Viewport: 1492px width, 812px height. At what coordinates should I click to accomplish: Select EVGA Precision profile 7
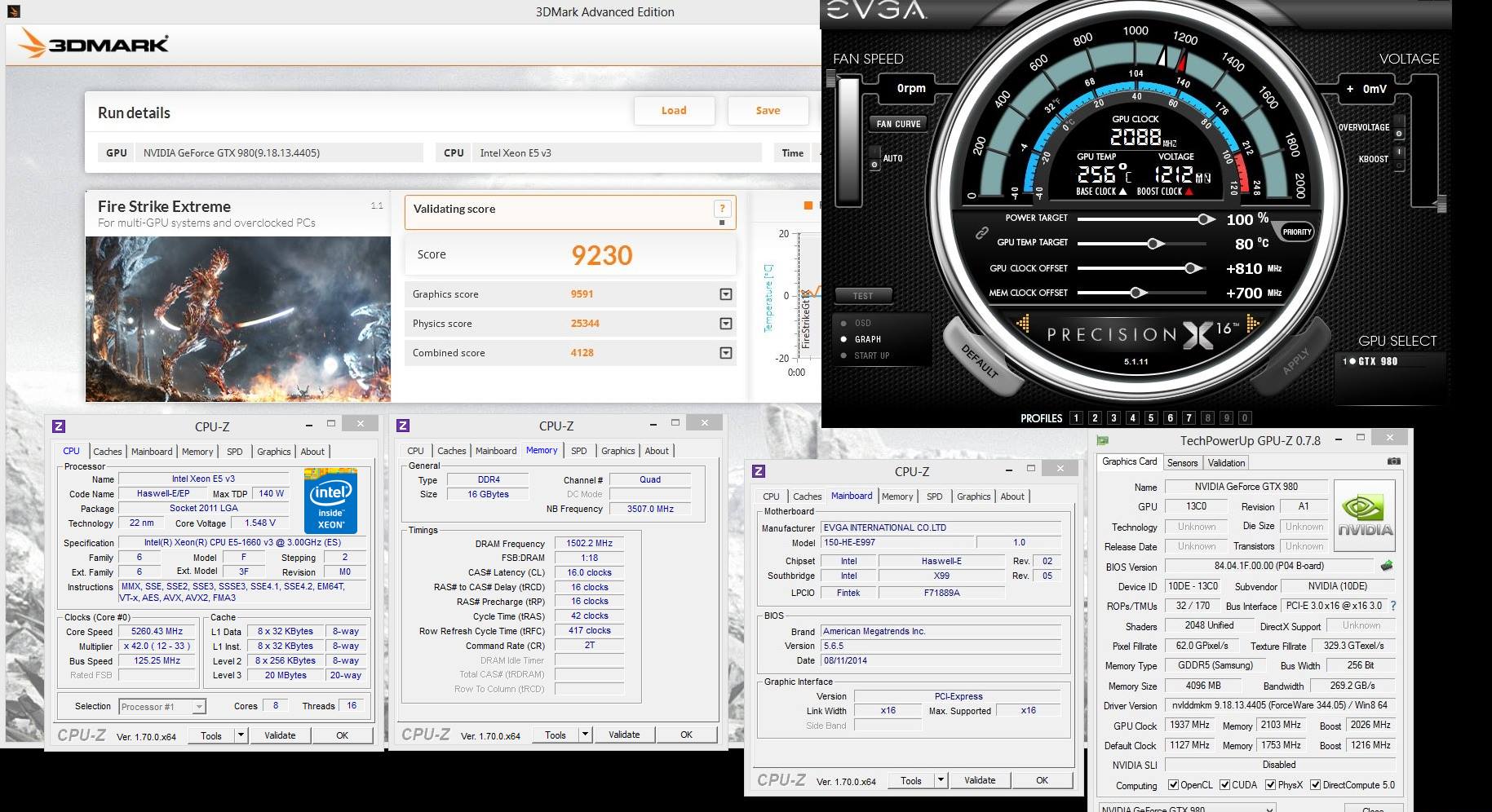tap(1189, 418)
